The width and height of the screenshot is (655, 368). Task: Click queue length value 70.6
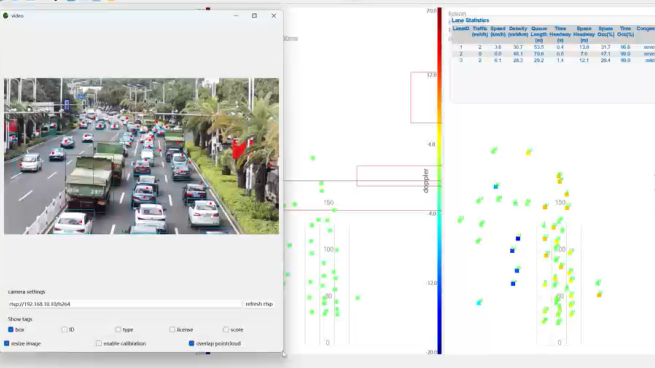pos(539,54)
